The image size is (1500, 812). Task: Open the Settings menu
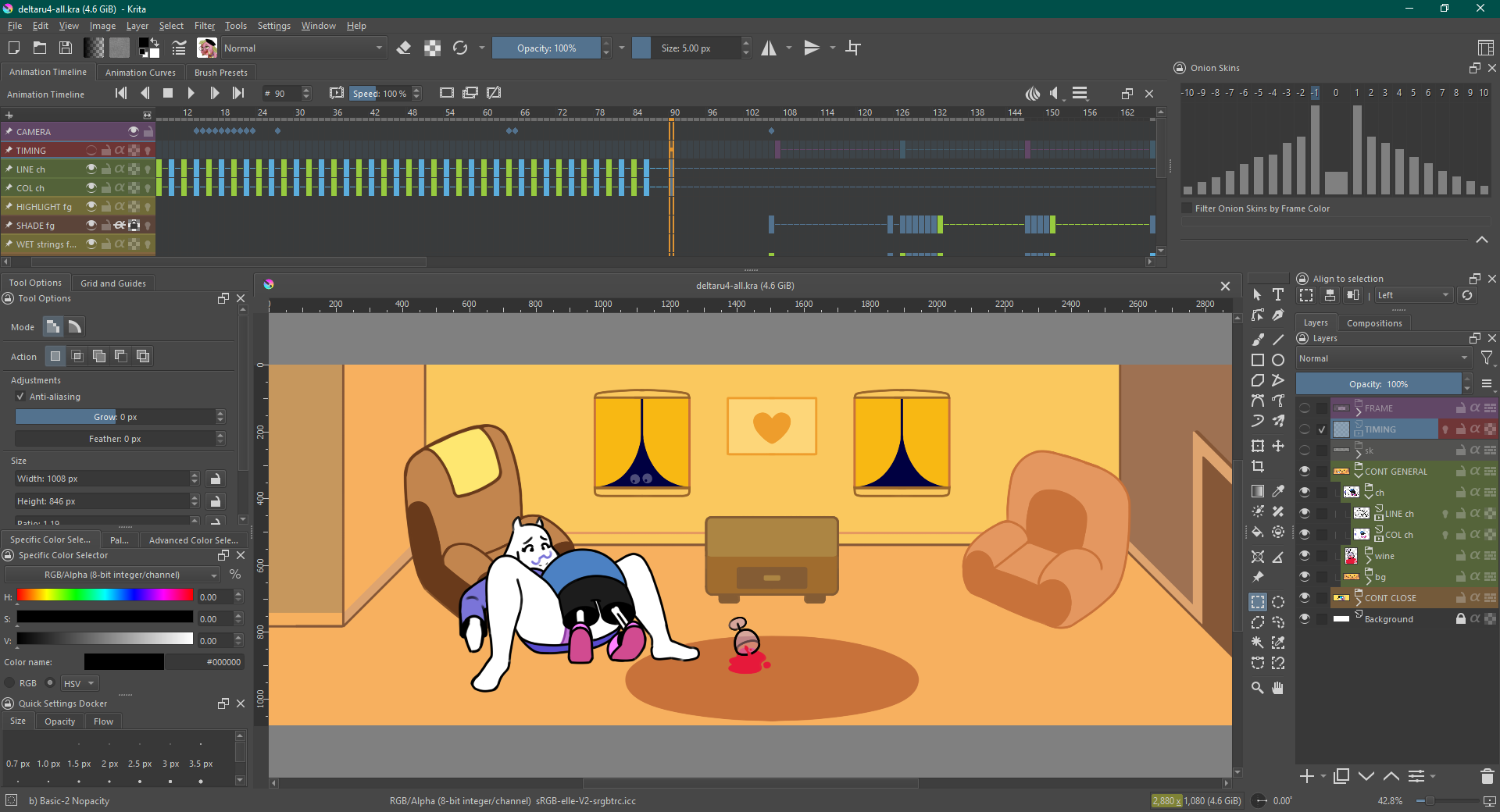pos(274,26)
